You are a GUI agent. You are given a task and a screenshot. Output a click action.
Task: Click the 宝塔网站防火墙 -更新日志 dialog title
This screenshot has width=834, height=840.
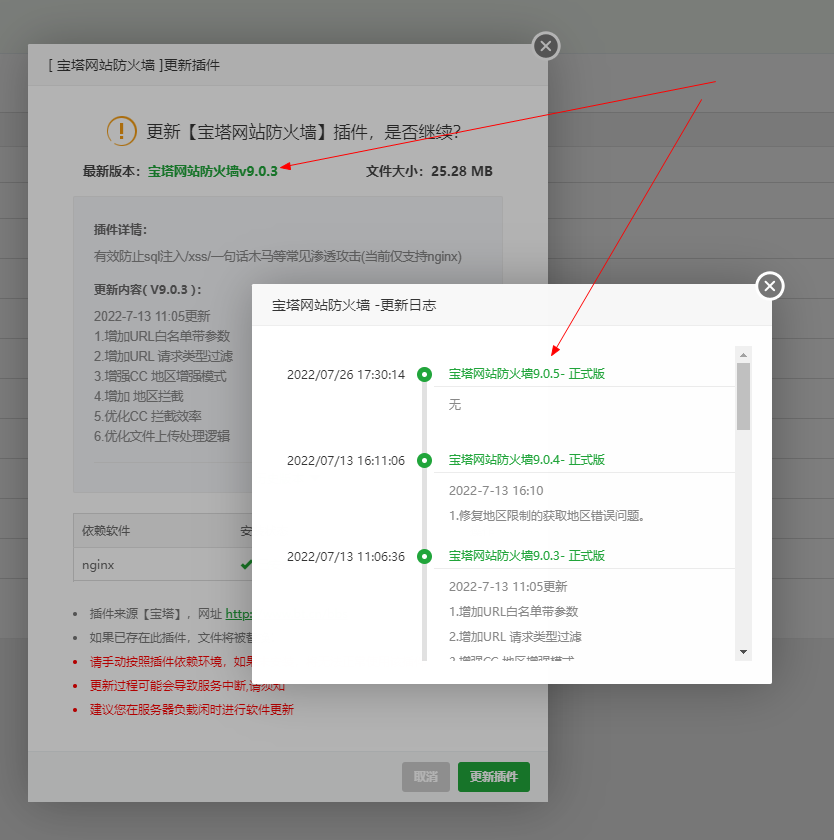coord(354,305)
